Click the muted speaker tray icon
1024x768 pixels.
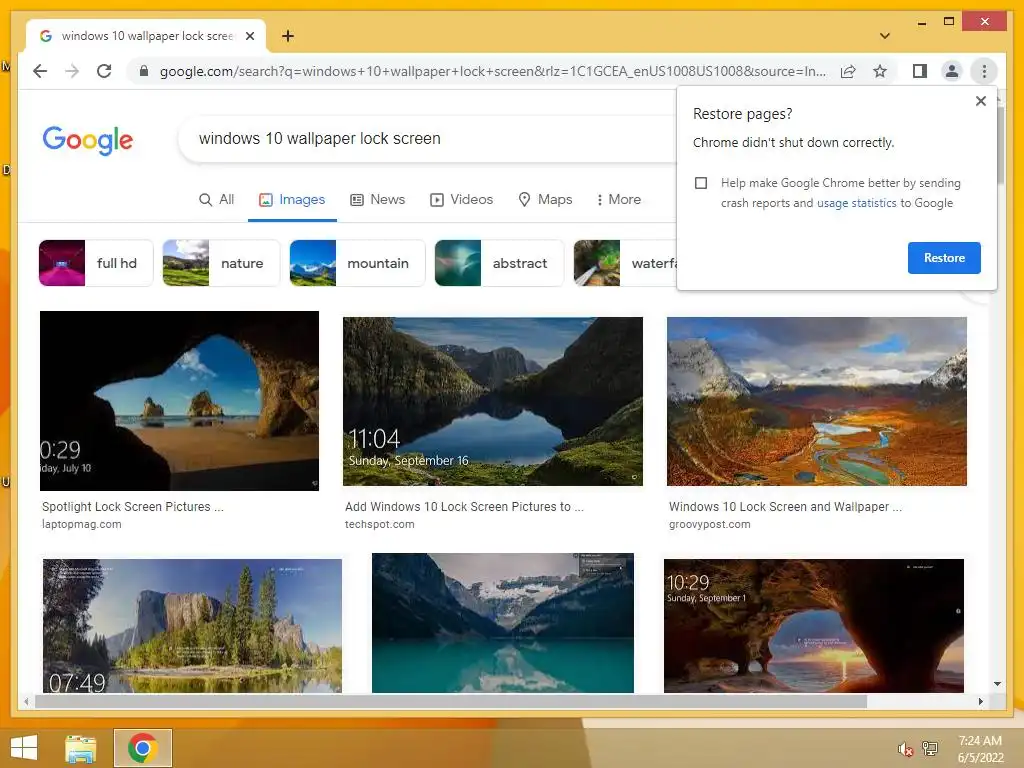click(905, 750)
